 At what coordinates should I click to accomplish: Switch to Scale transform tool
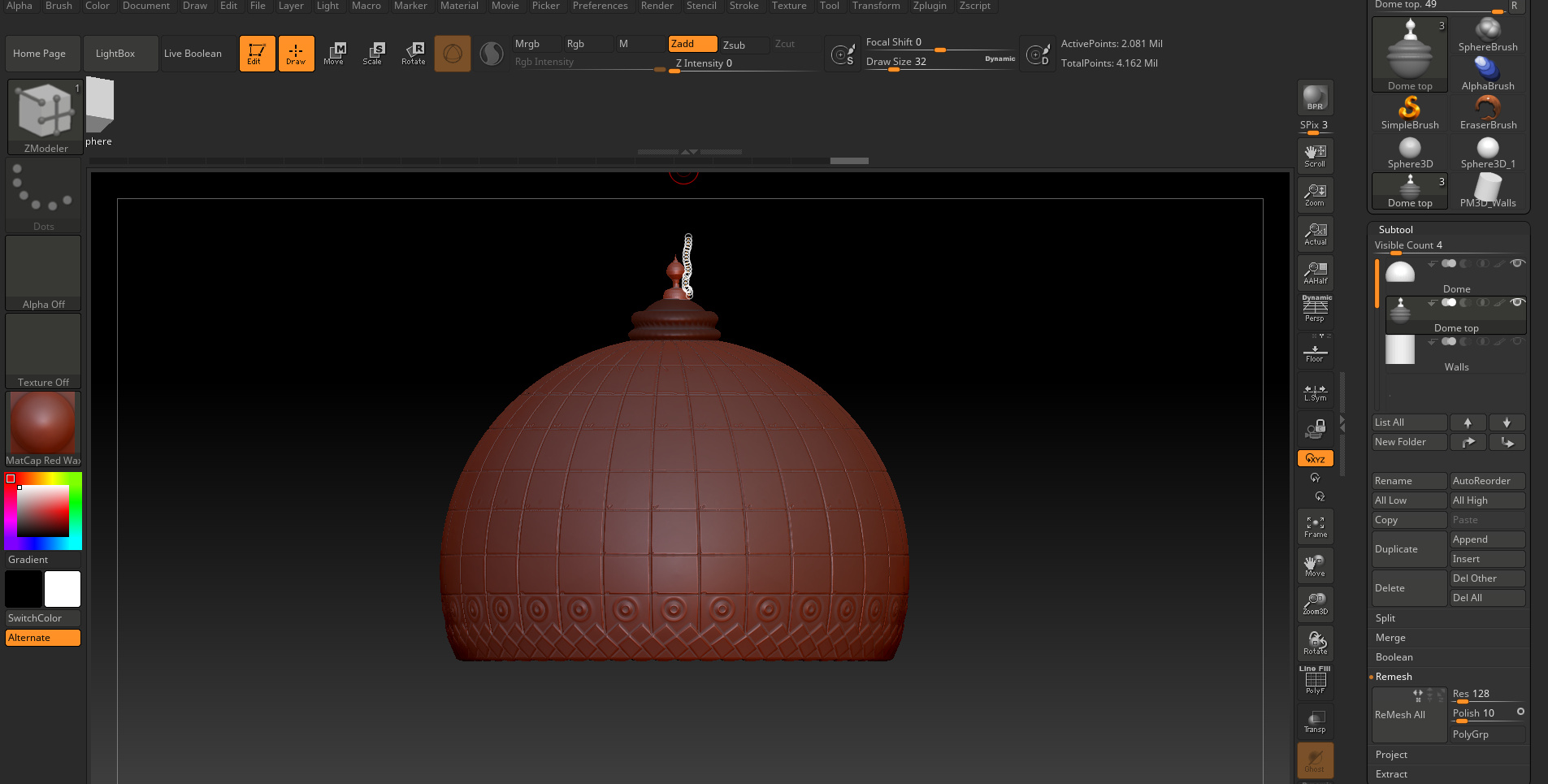373,54
